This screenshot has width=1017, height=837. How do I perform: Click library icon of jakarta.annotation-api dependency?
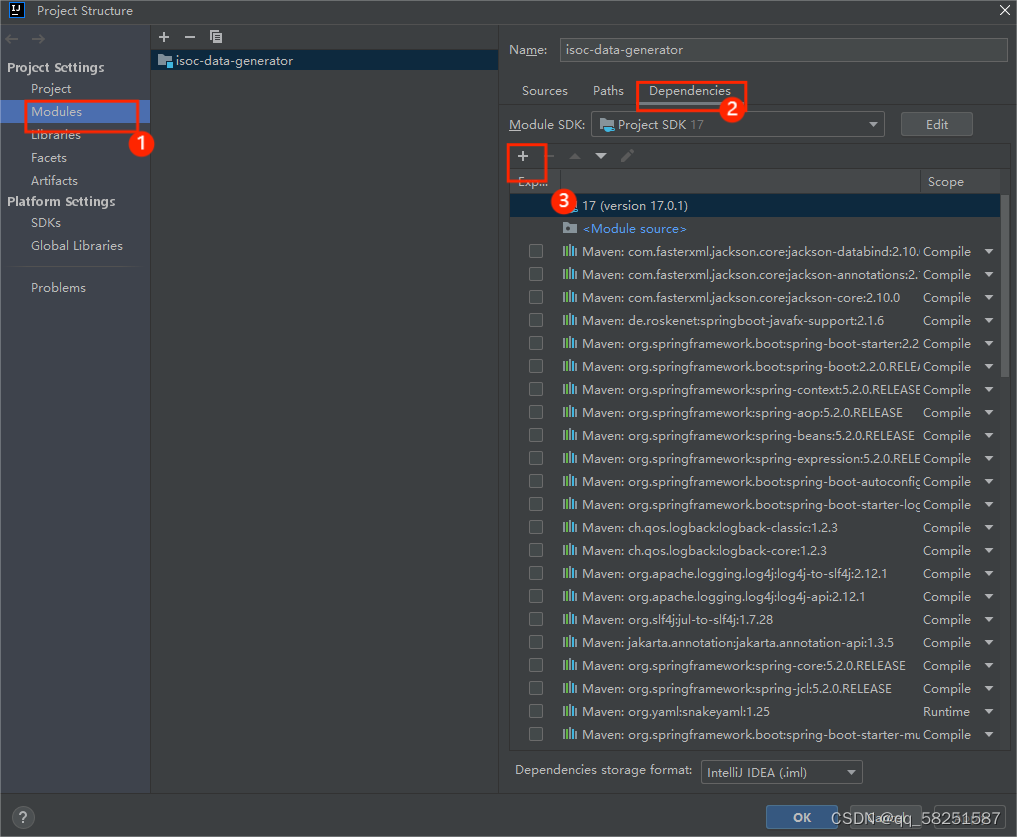[569, 642]
